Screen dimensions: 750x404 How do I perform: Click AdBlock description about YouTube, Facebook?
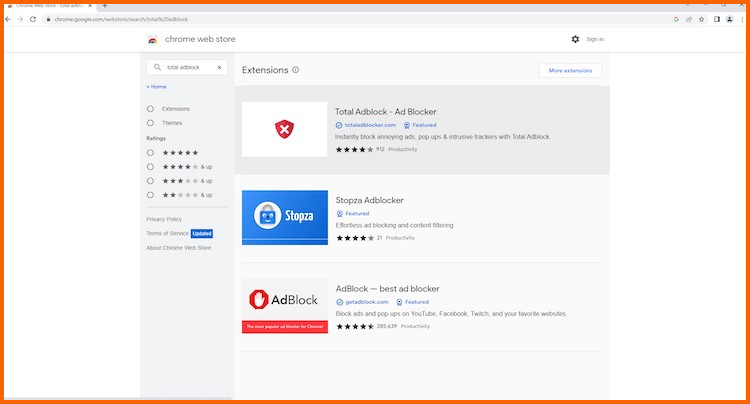[451, 314]
